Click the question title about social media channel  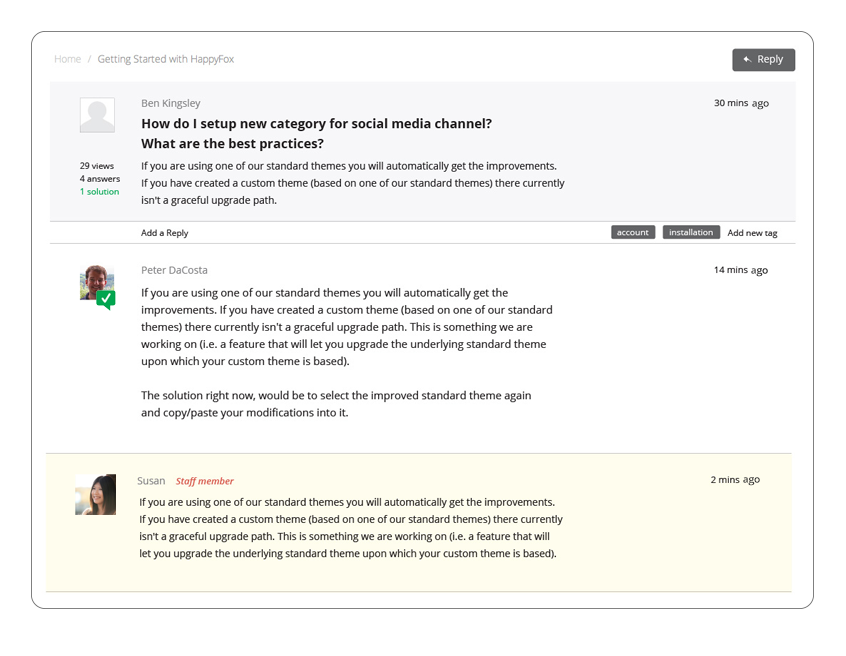pyautogui.click(x=316, y=133)
